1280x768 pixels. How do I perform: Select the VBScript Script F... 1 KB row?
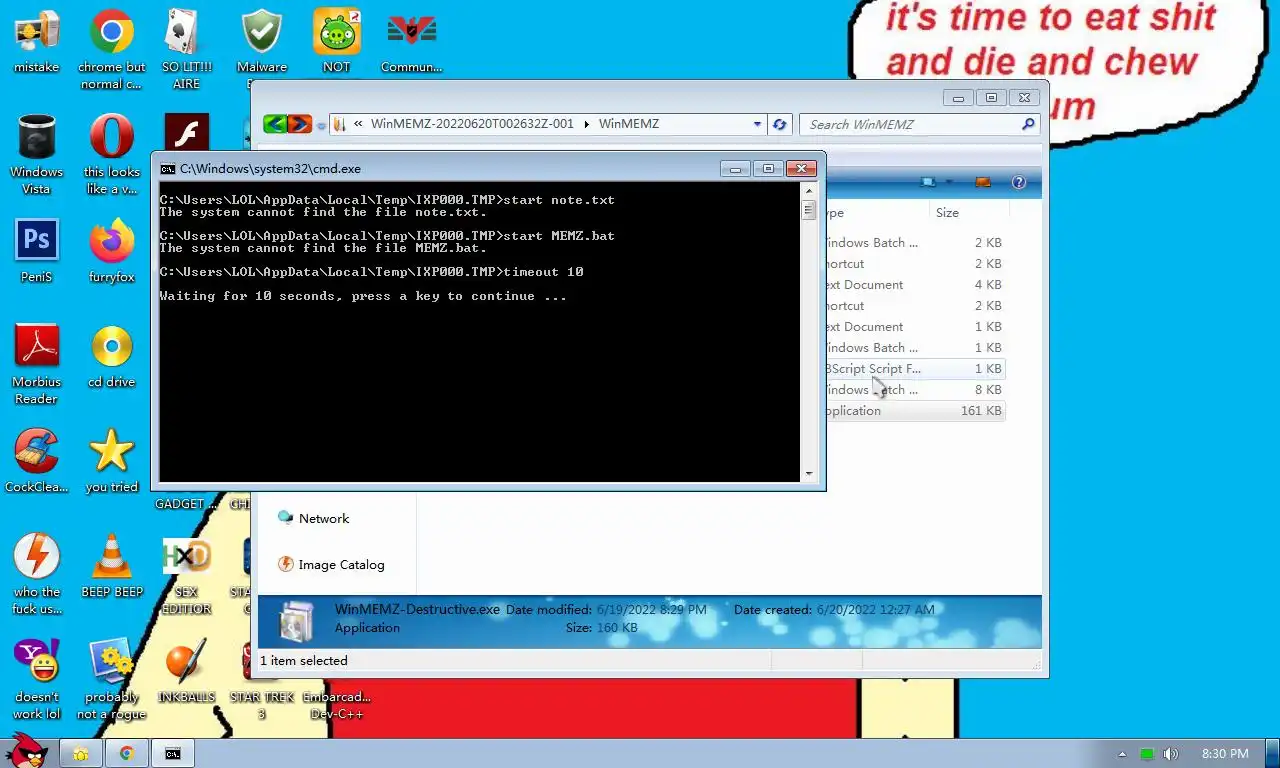click(912, 369)
